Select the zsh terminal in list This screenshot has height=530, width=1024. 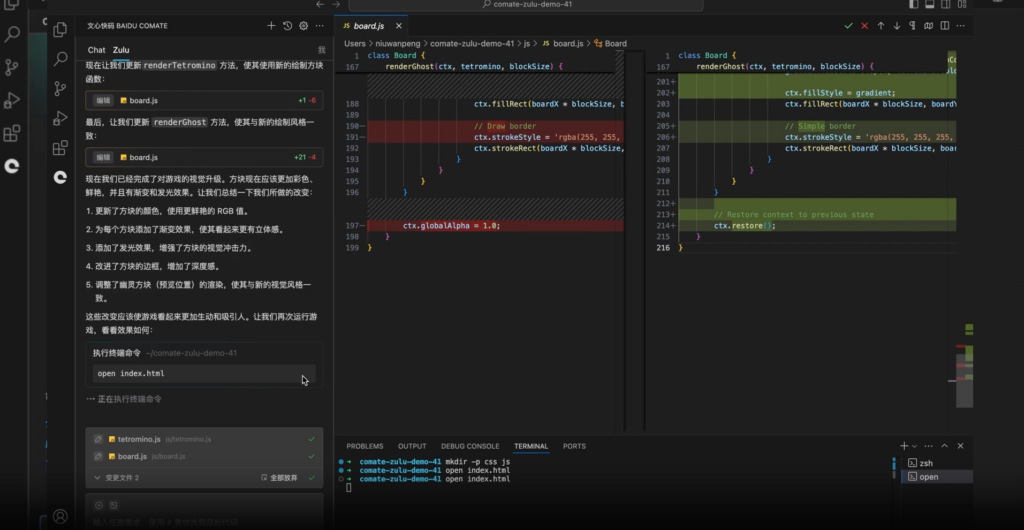(x=936, y=463)
